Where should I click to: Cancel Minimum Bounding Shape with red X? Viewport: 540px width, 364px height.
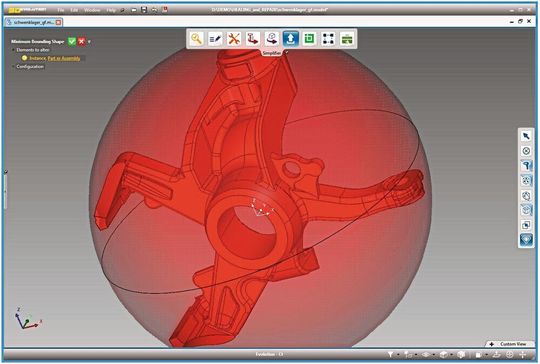pos(81,41)
